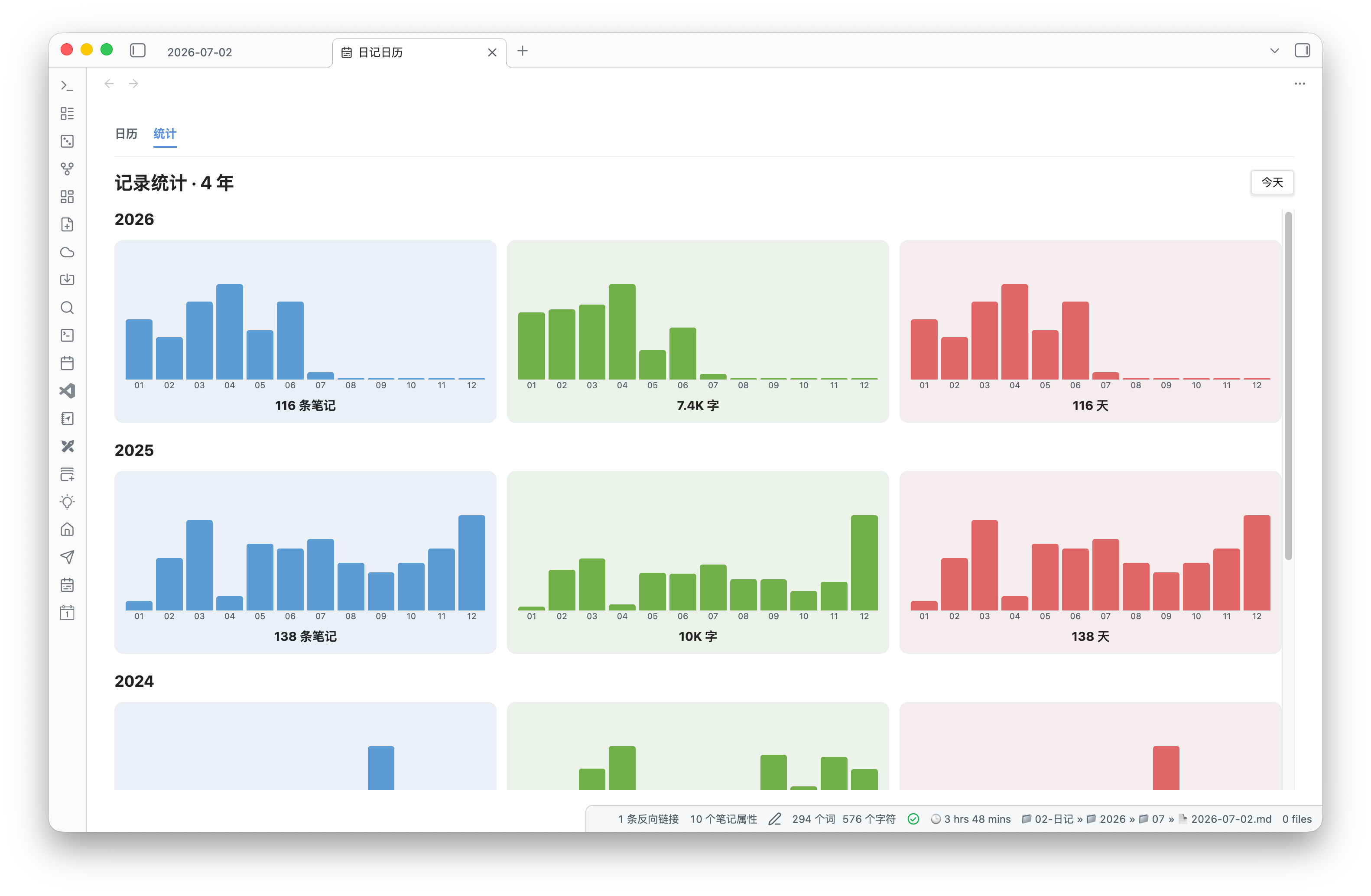Image resolution: width=1371 pixels, height=896 pixels.
Task: Click the cloud sync icon
Action: pos(67,252)
